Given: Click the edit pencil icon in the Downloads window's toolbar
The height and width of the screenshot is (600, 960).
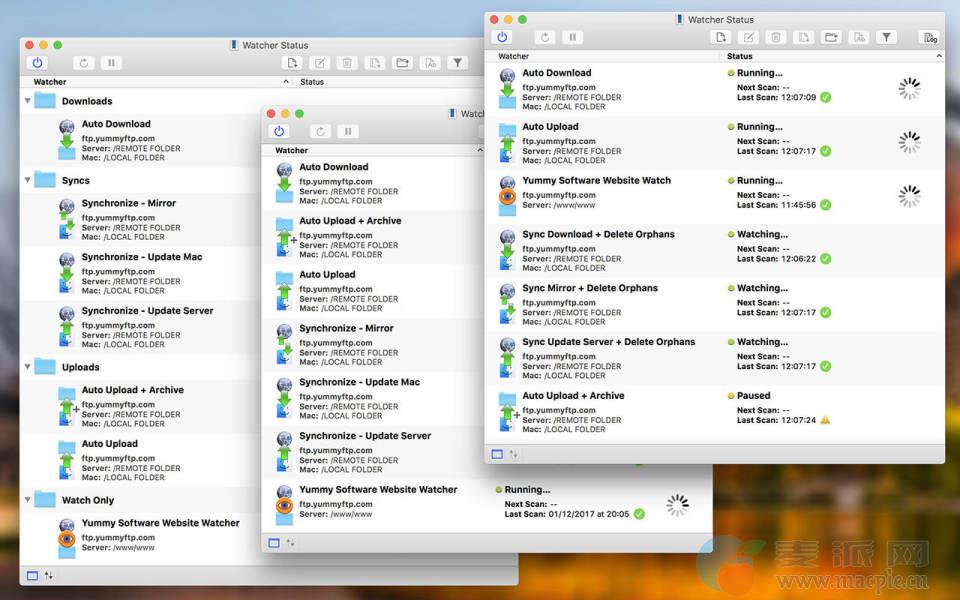Looking at the screenshot, I should [319, 63].
